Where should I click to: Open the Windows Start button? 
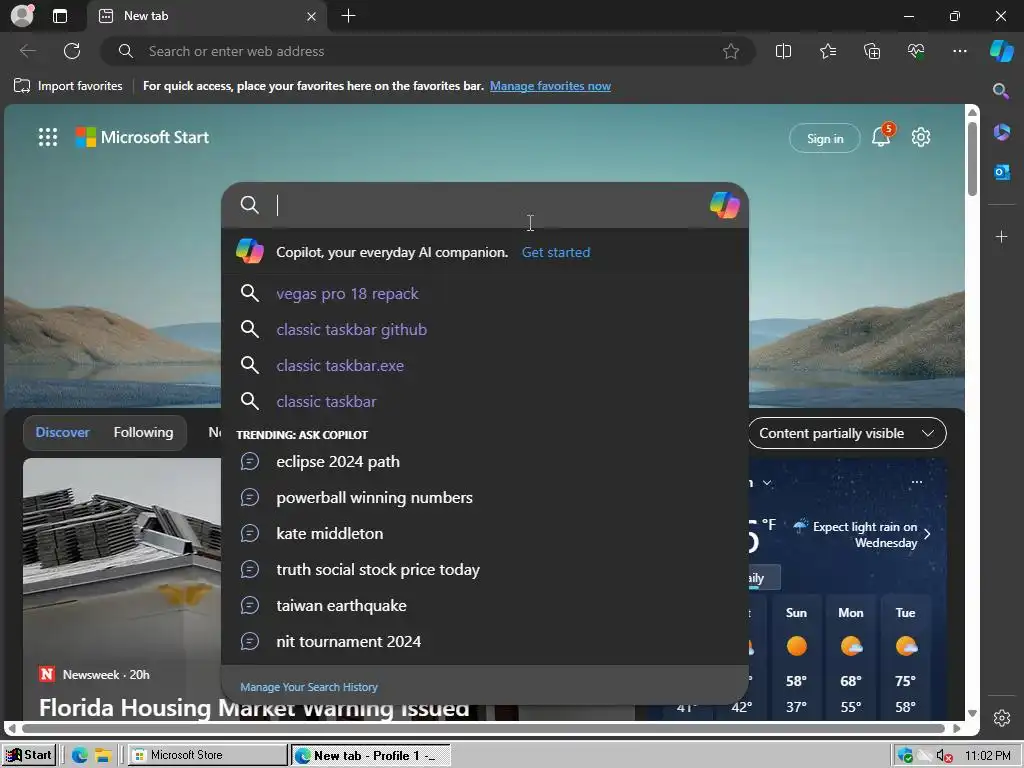click(x=29, y=755)
